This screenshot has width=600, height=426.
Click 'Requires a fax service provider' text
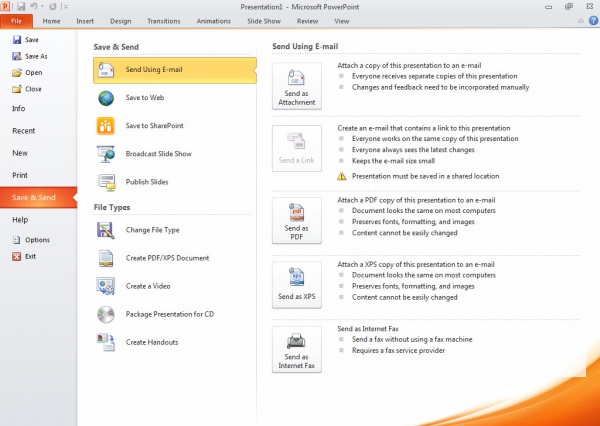(x=398, y=351)
